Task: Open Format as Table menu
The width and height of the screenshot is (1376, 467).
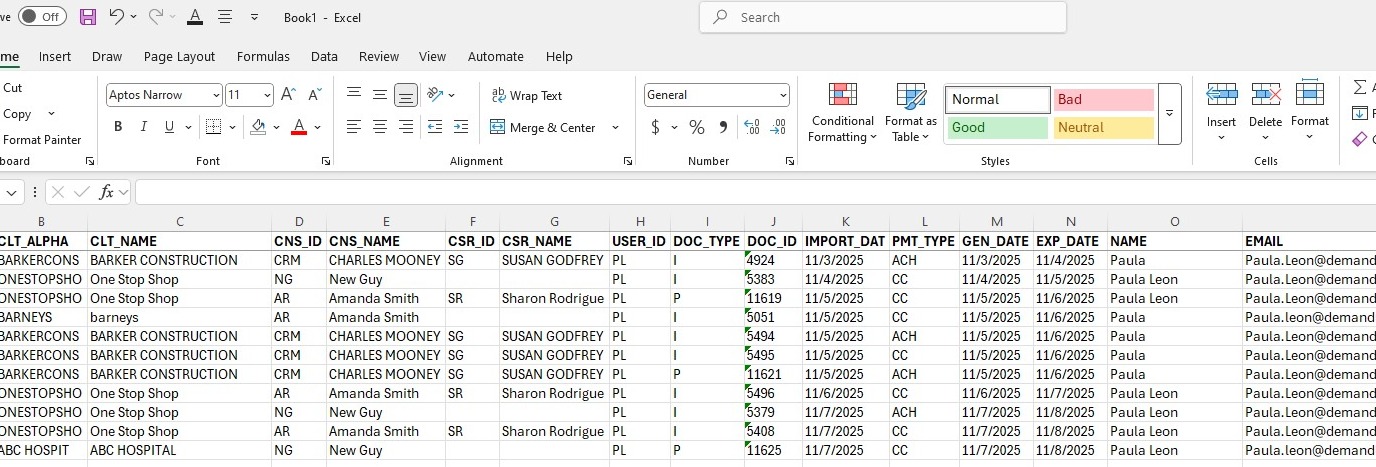Action: point(911,112)
